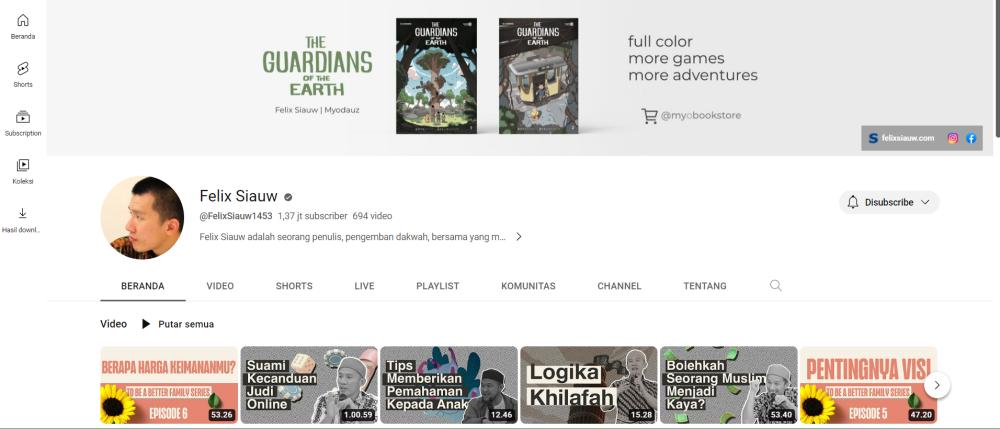Switch to the KOMUNITAS tab
The image size is (1000, 429).
528,286
